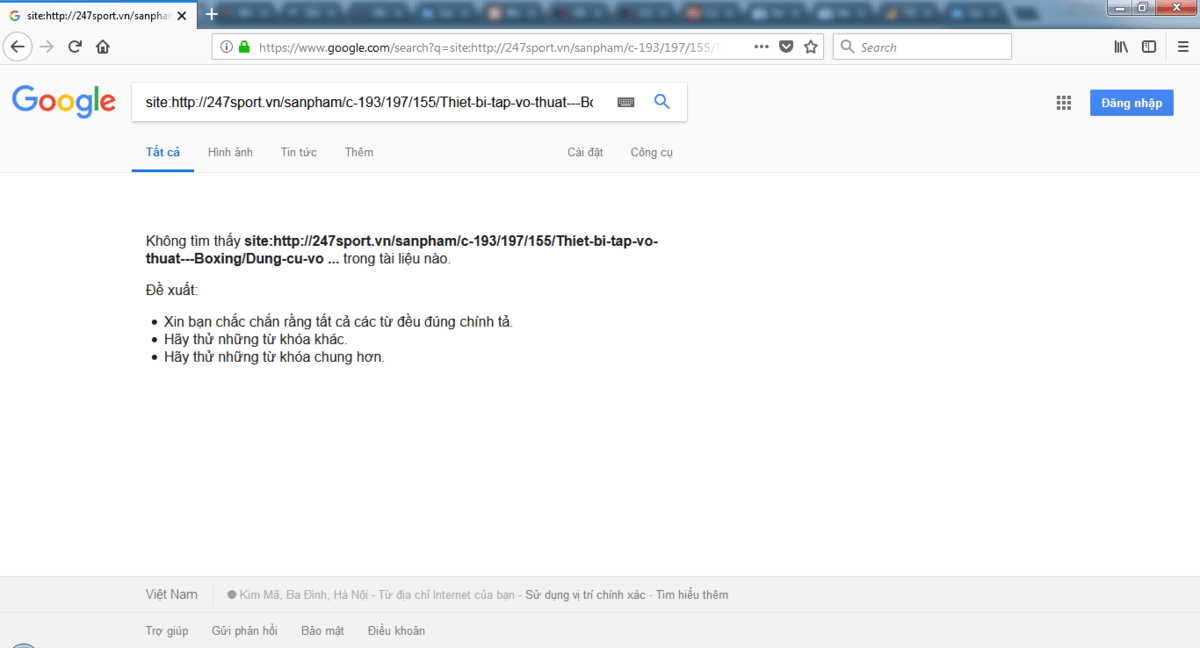Click the blue Google search magnifier
Screen dimensions: 1200x648
pos(661,102)
